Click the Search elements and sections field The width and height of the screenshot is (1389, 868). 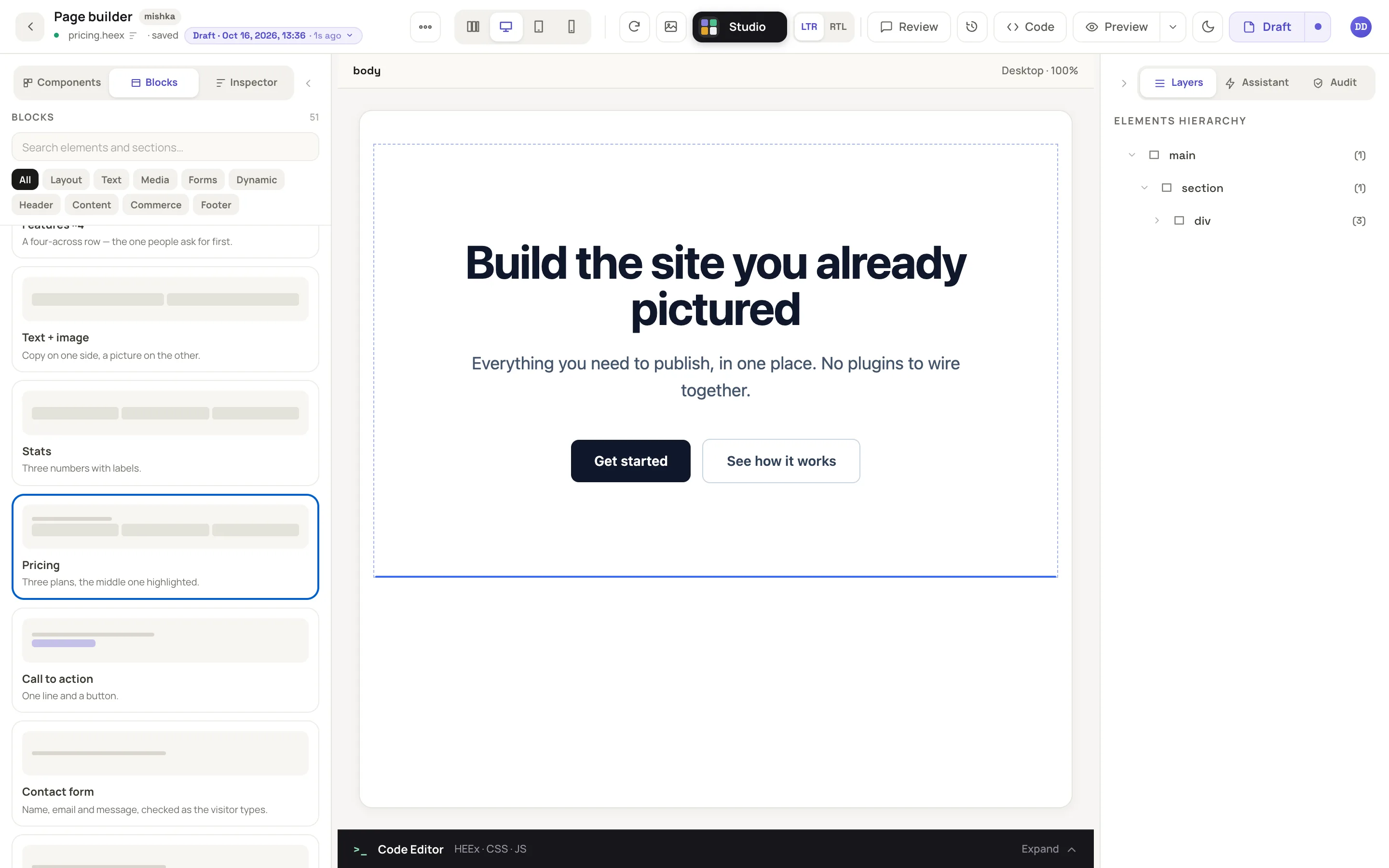pyautogui.click(x=165, y=147)
